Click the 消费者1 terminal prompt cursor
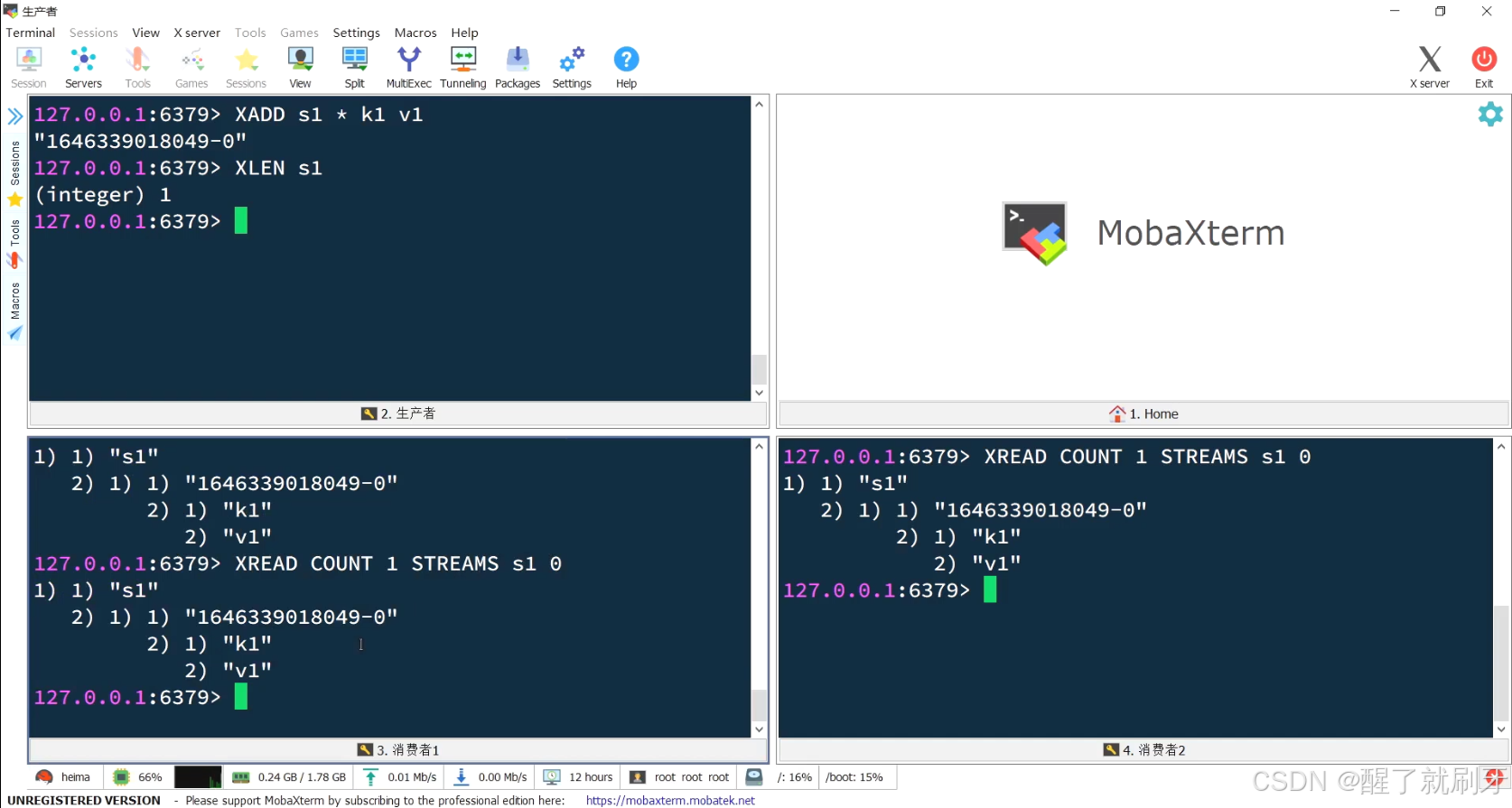 point(241,697)
